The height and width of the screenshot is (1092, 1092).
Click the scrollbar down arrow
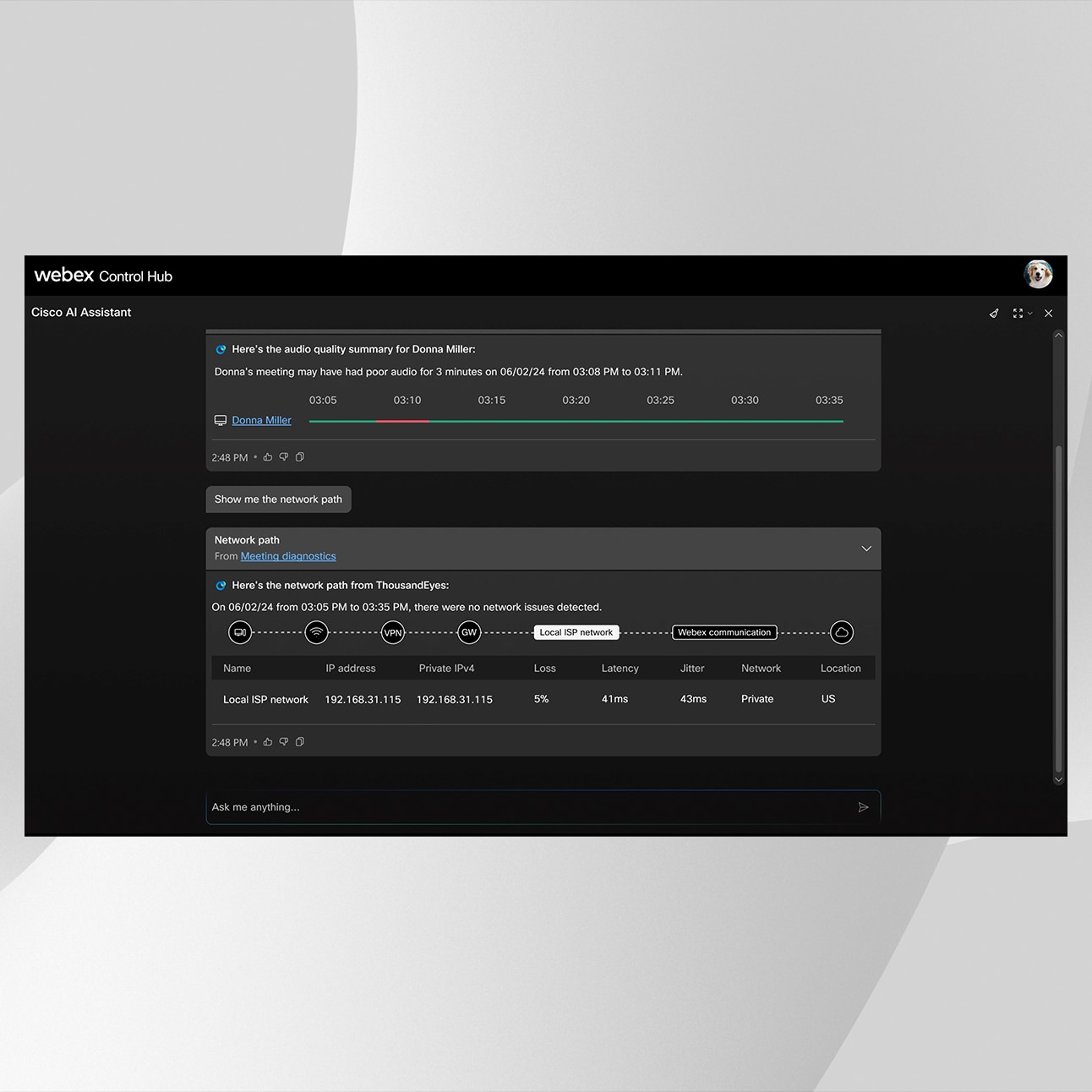[x=1058, y=780]
